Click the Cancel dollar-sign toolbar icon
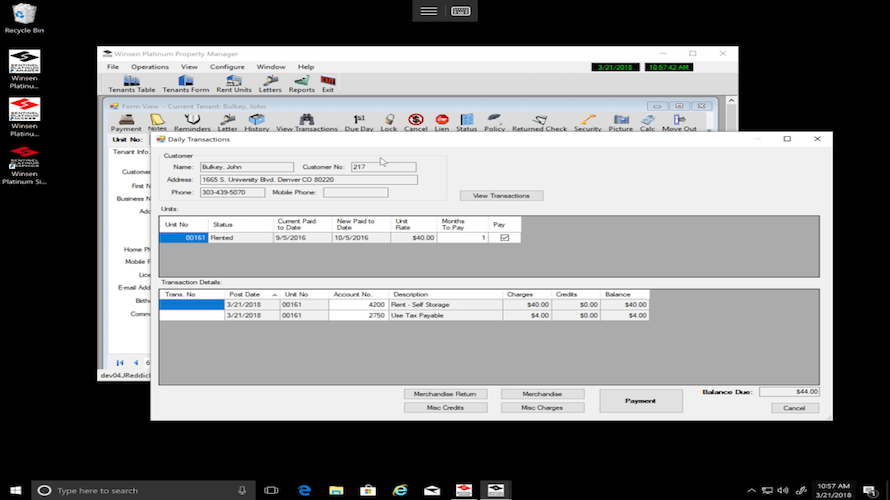 (415, 123)
